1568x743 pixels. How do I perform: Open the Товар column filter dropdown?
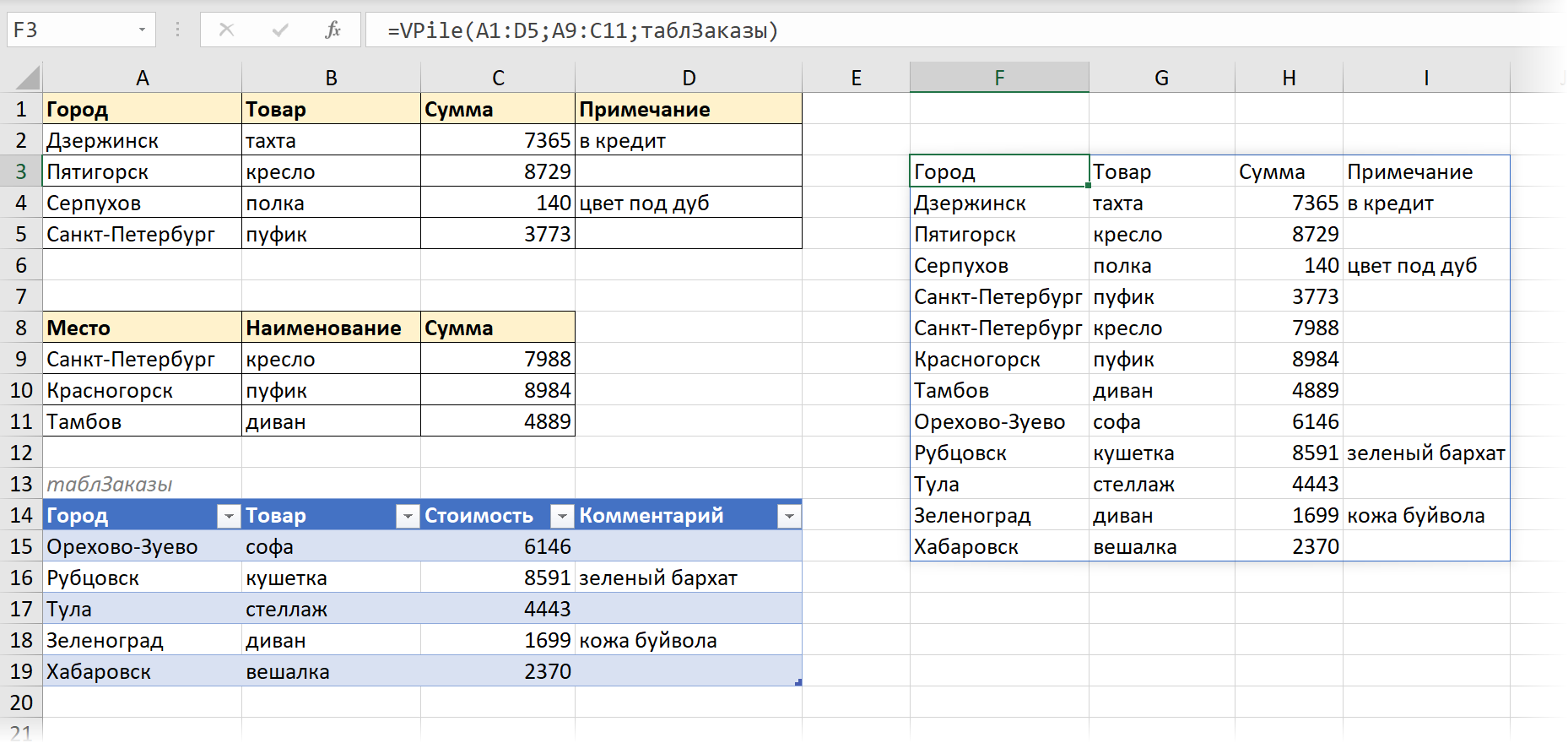coord(407,516)
